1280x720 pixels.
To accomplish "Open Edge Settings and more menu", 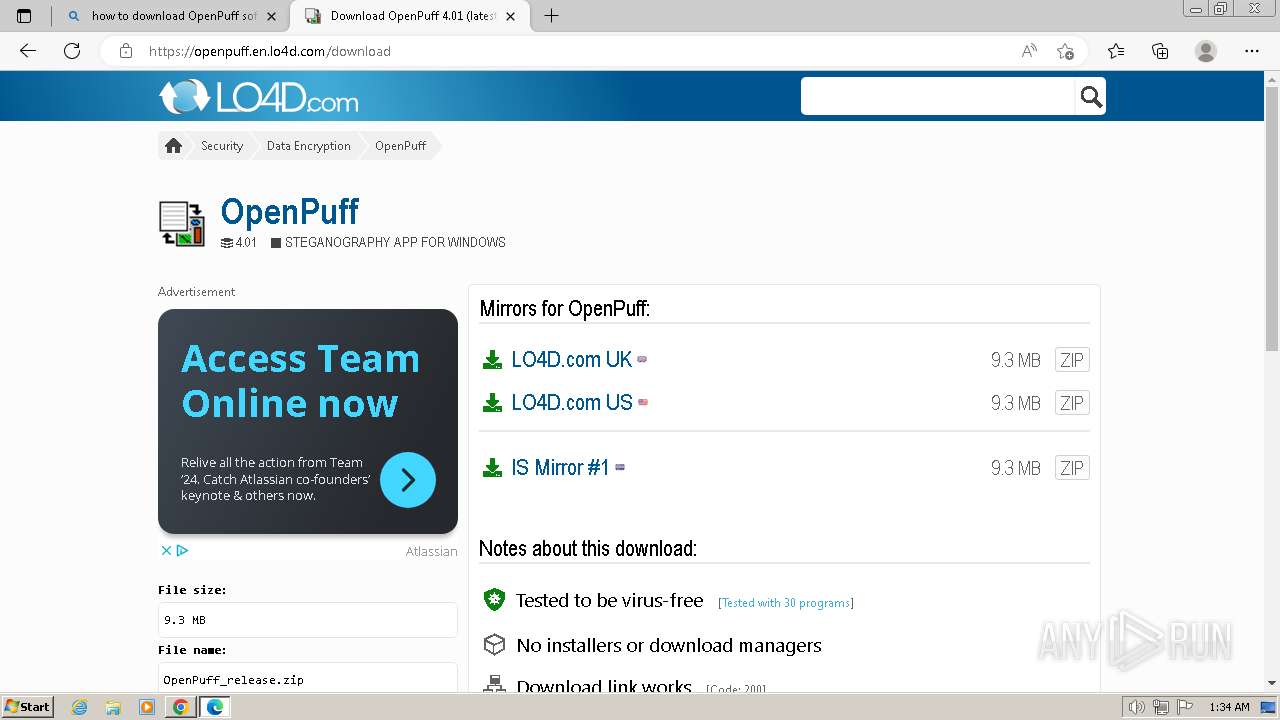I will tap(1252, 51).
